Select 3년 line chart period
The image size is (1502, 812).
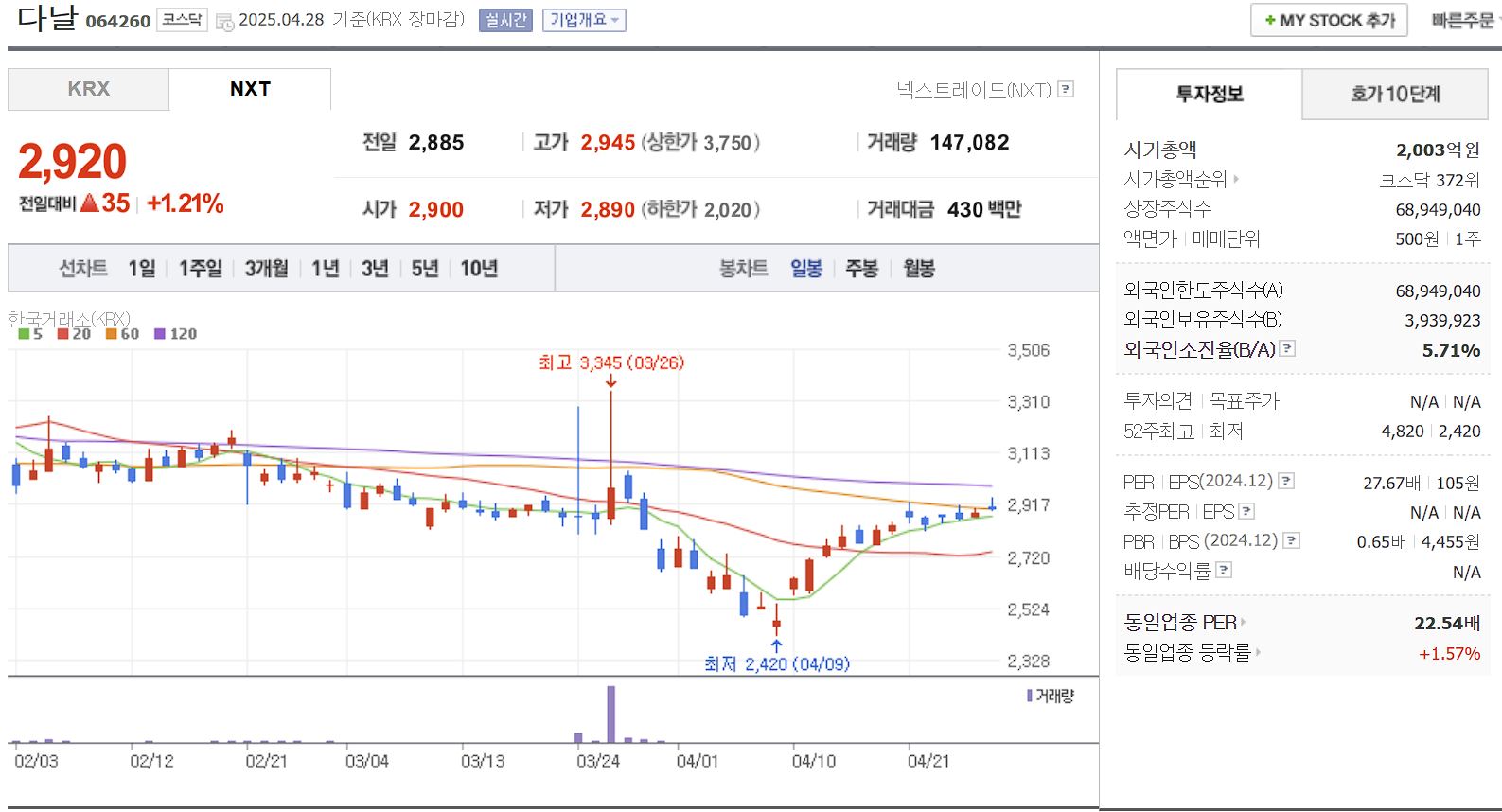coord(375,269)
